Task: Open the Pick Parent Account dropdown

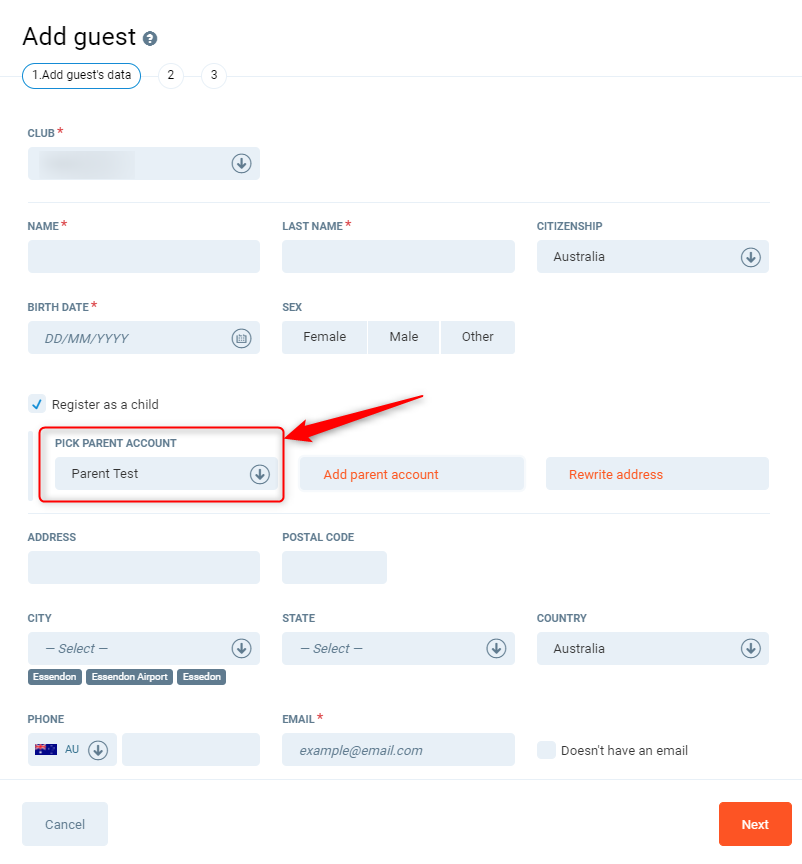Action: click(259, 474)
